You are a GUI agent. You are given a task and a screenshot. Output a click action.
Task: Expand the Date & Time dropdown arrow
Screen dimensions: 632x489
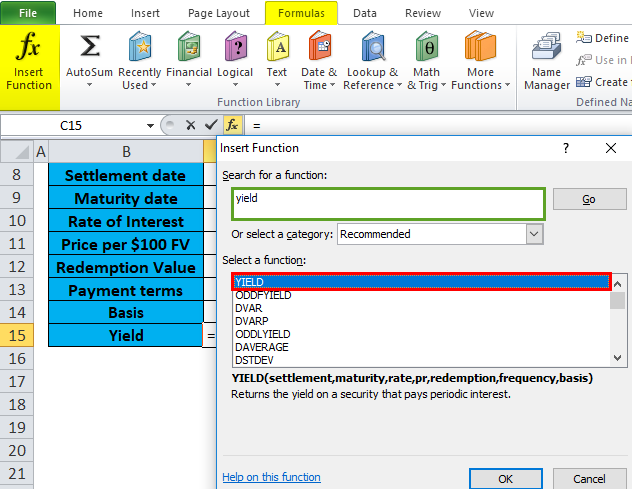pyautogui.click(x=333, y=85)
